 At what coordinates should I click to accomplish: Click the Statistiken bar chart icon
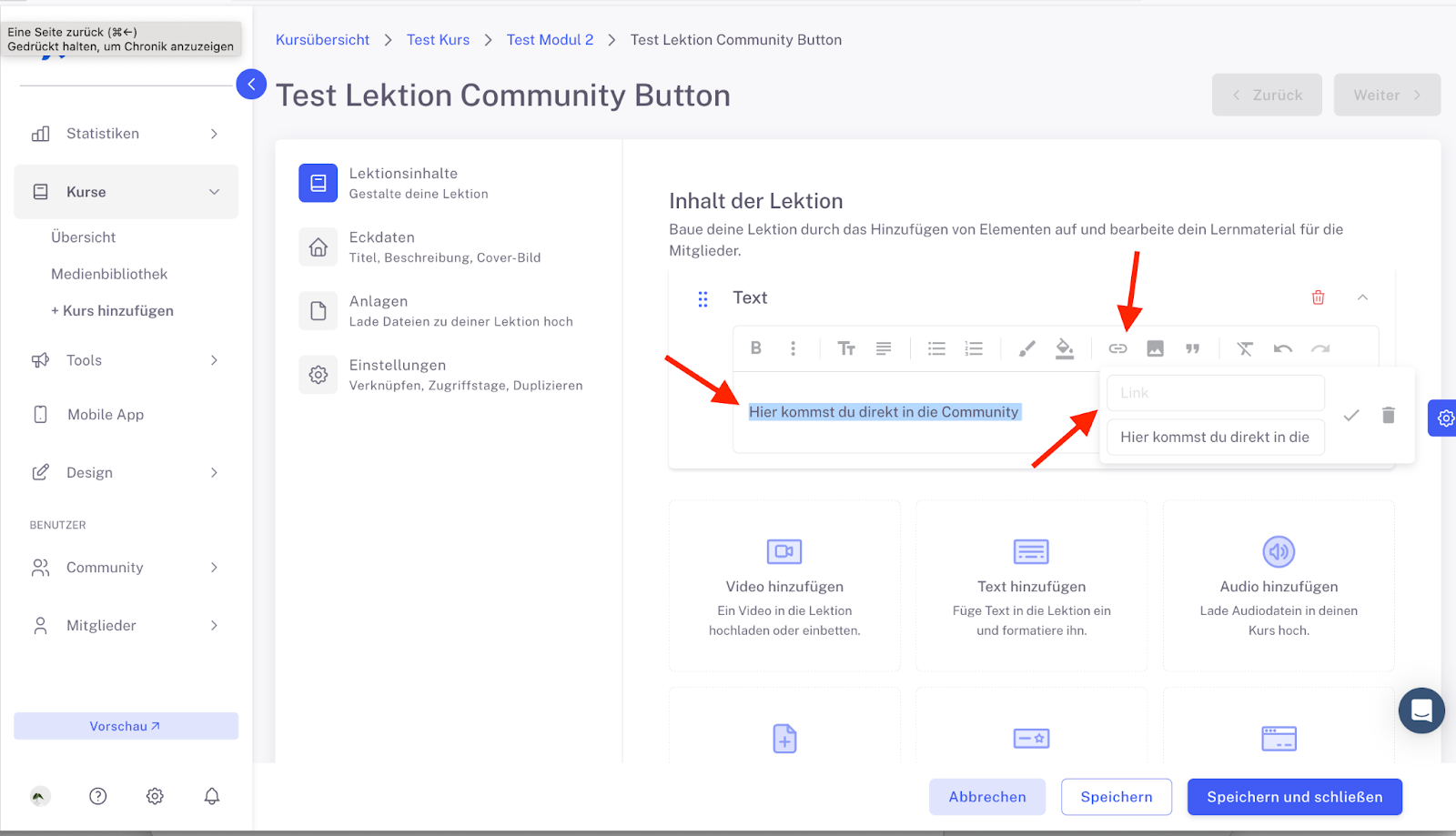pos(40,134)
